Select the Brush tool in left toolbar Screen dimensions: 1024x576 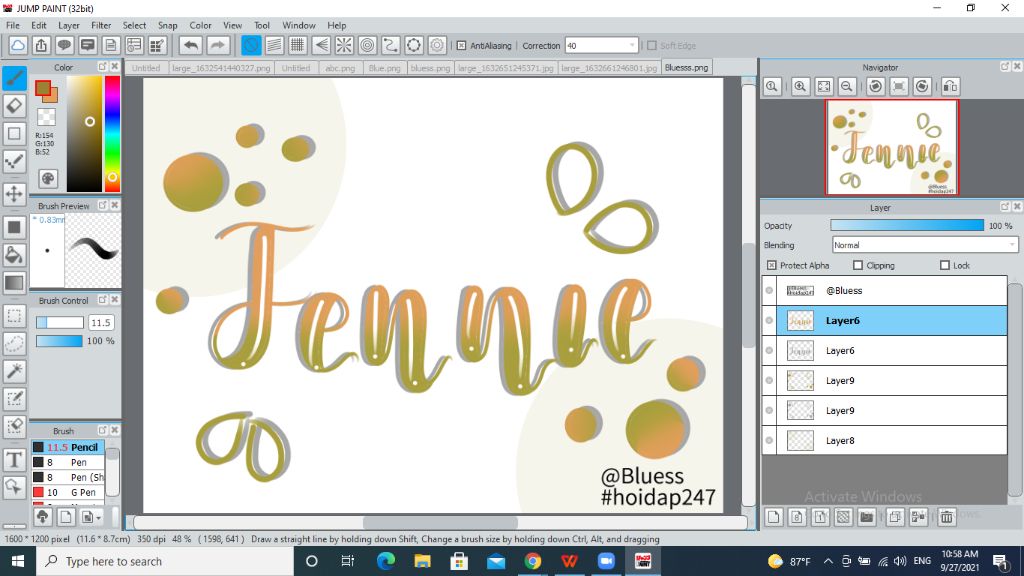(x=14, y=78)
